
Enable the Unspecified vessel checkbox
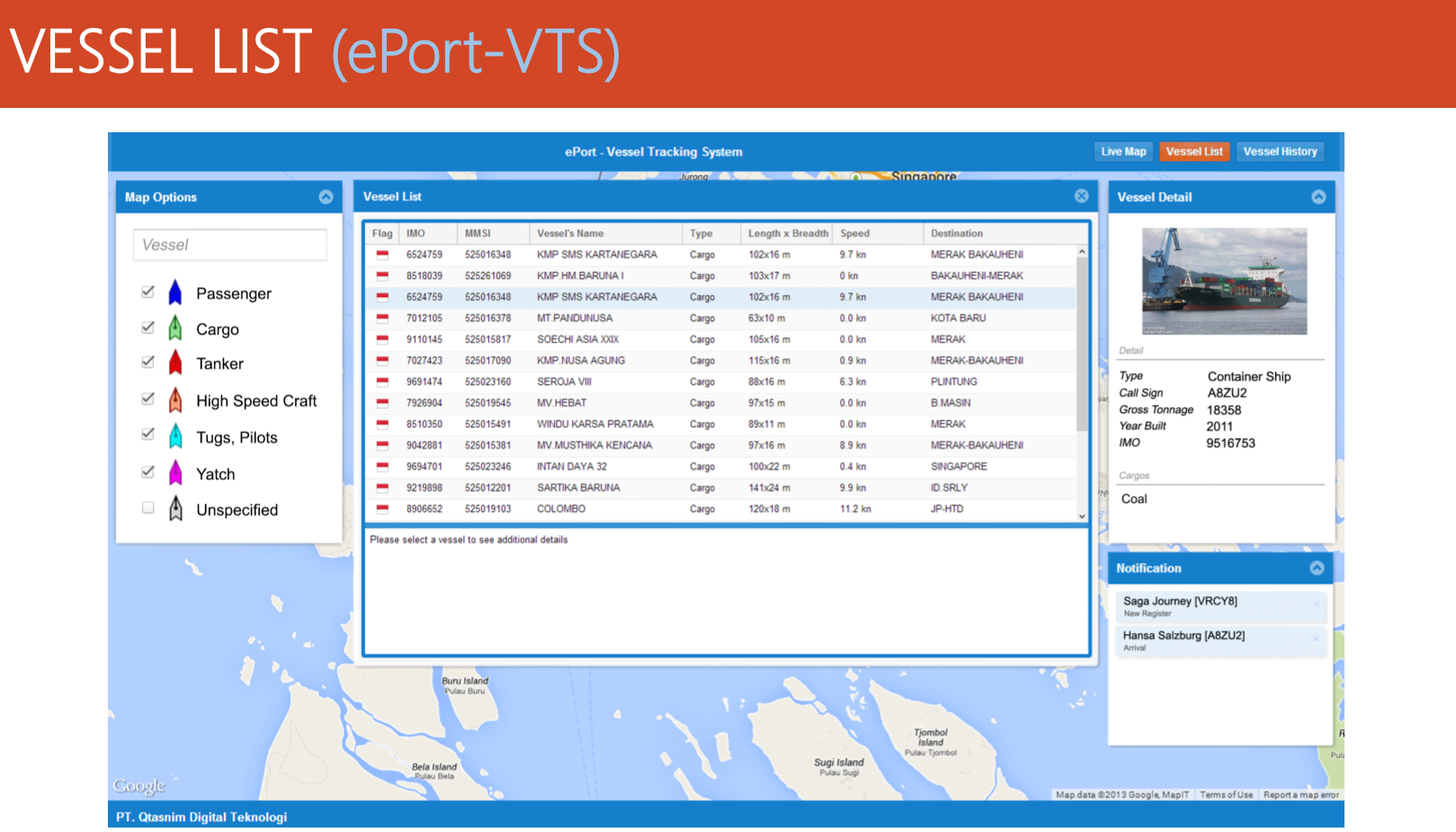(147, 507)
